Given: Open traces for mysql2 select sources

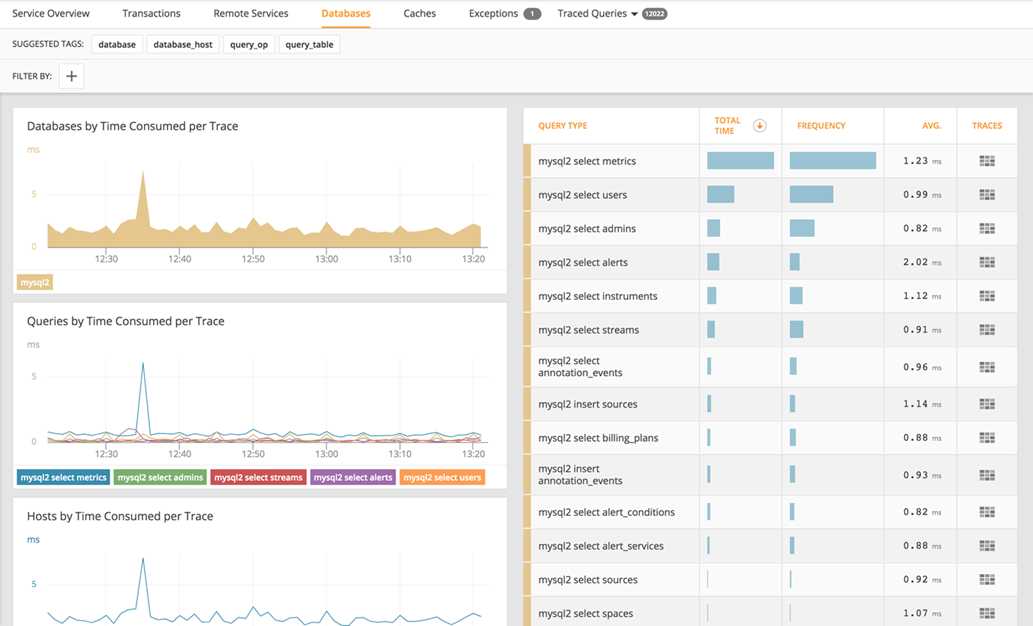Looking at the screenshot, I should 986,579.
